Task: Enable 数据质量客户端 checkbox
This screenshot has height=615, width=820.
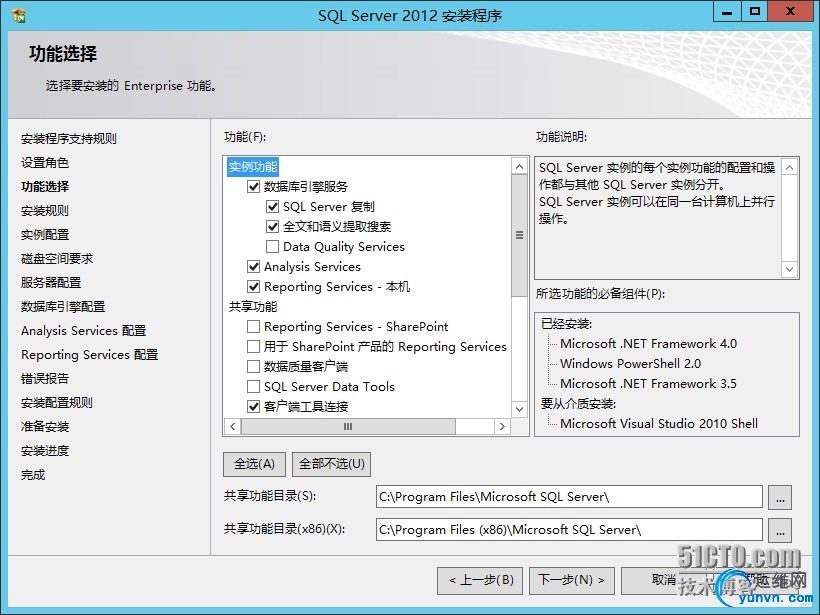Action: (x=253, y=367)
